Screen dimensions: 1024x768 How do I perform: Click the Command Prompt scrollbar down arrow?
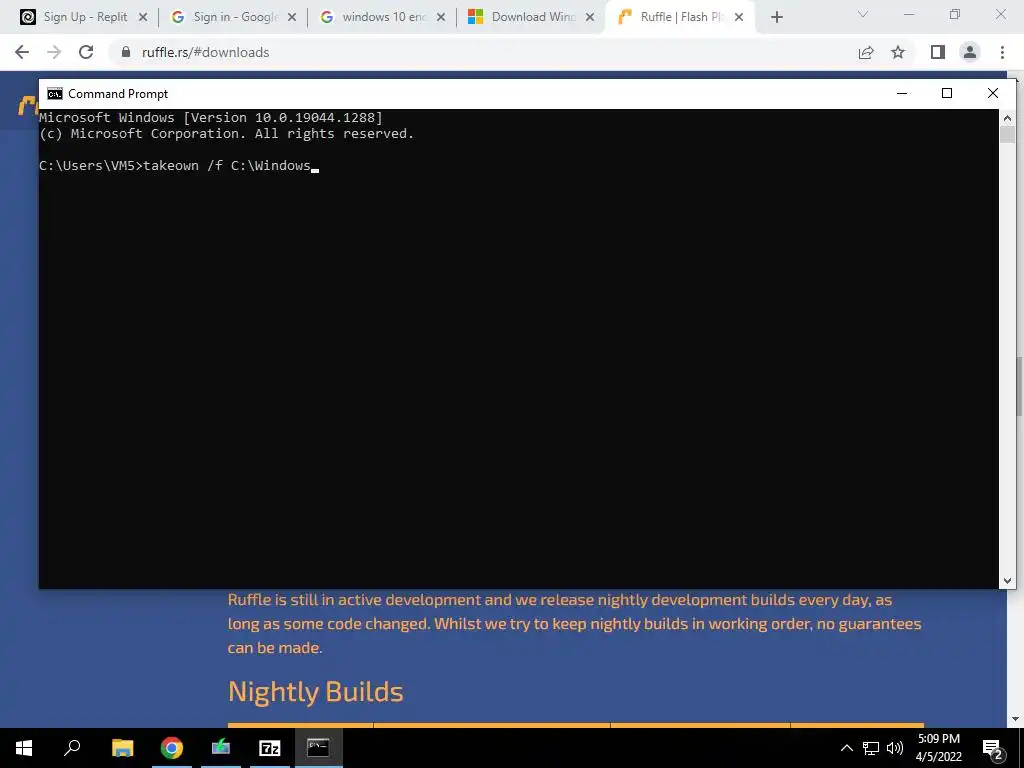(x=1007, y=580)
